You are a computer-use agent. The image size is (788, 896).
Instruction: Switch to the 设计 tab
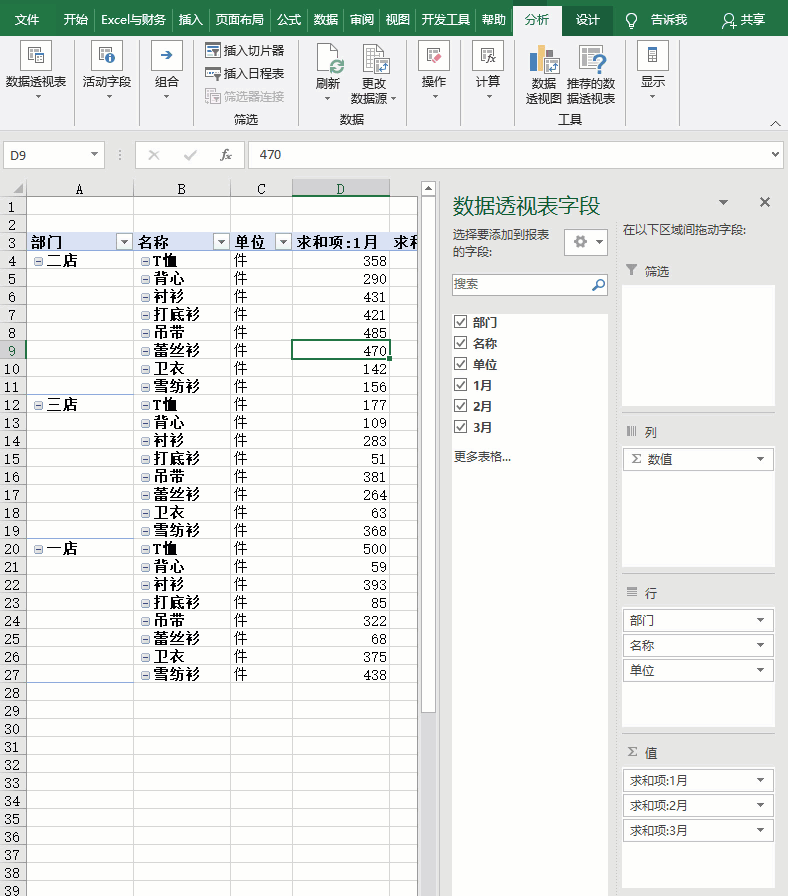tap(587, 20)
